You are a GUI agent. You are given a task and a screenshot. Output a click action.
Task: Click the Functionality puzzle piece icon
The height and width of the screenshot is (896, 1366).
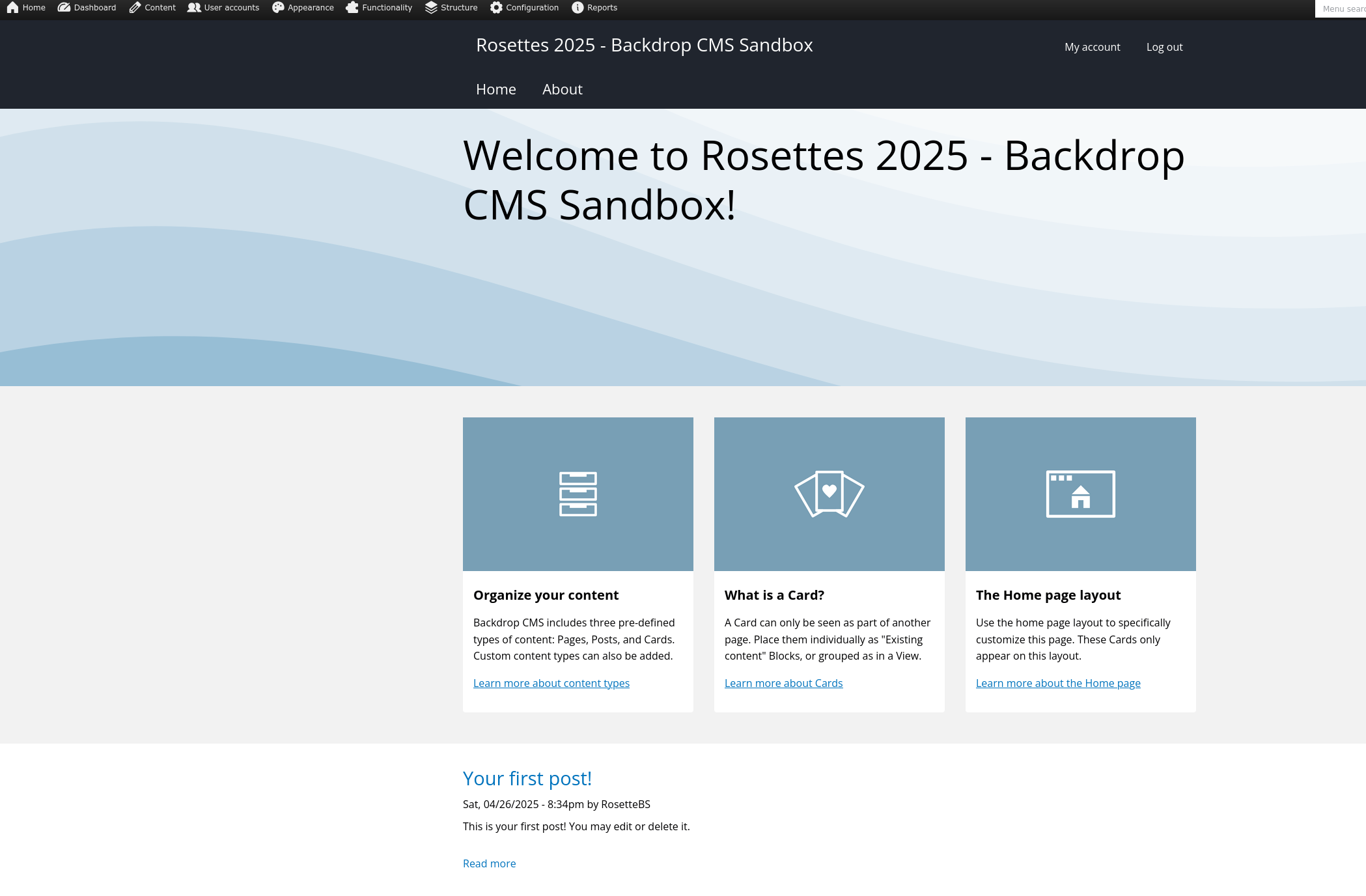coord(352,8)
